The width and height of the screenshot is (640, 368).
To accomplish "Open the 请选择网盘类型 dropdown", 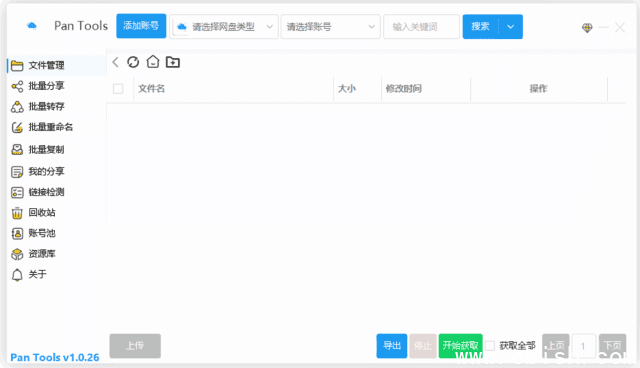I will pos(224,27).
